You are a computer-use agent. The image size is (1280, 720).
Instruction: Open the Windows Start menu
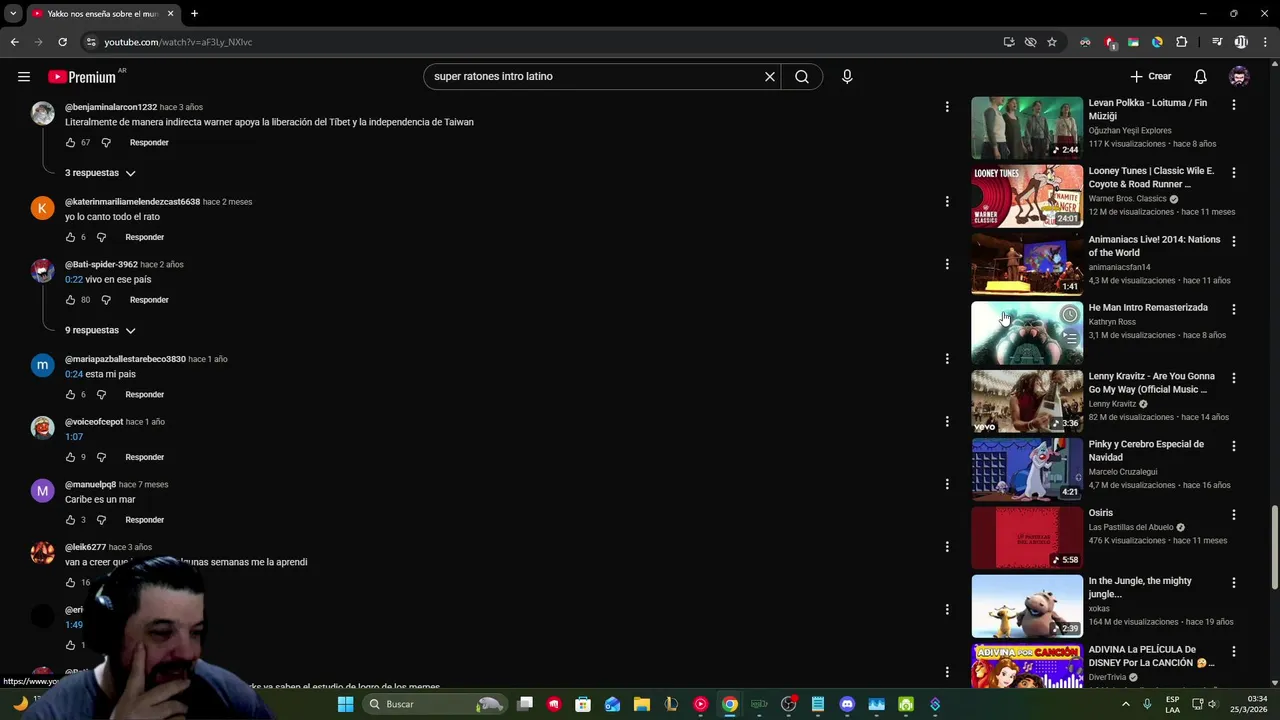345,704
